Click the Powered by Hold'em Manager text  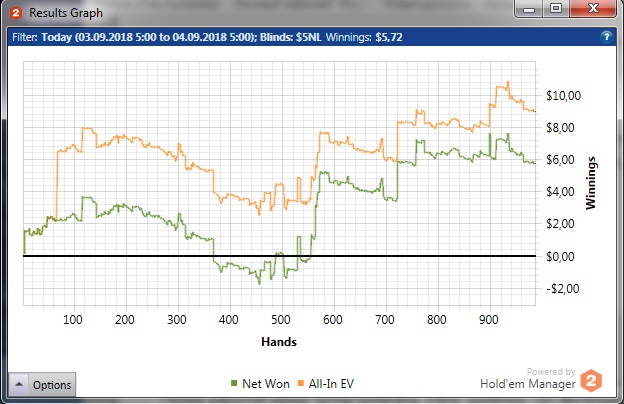pos(528,378)
